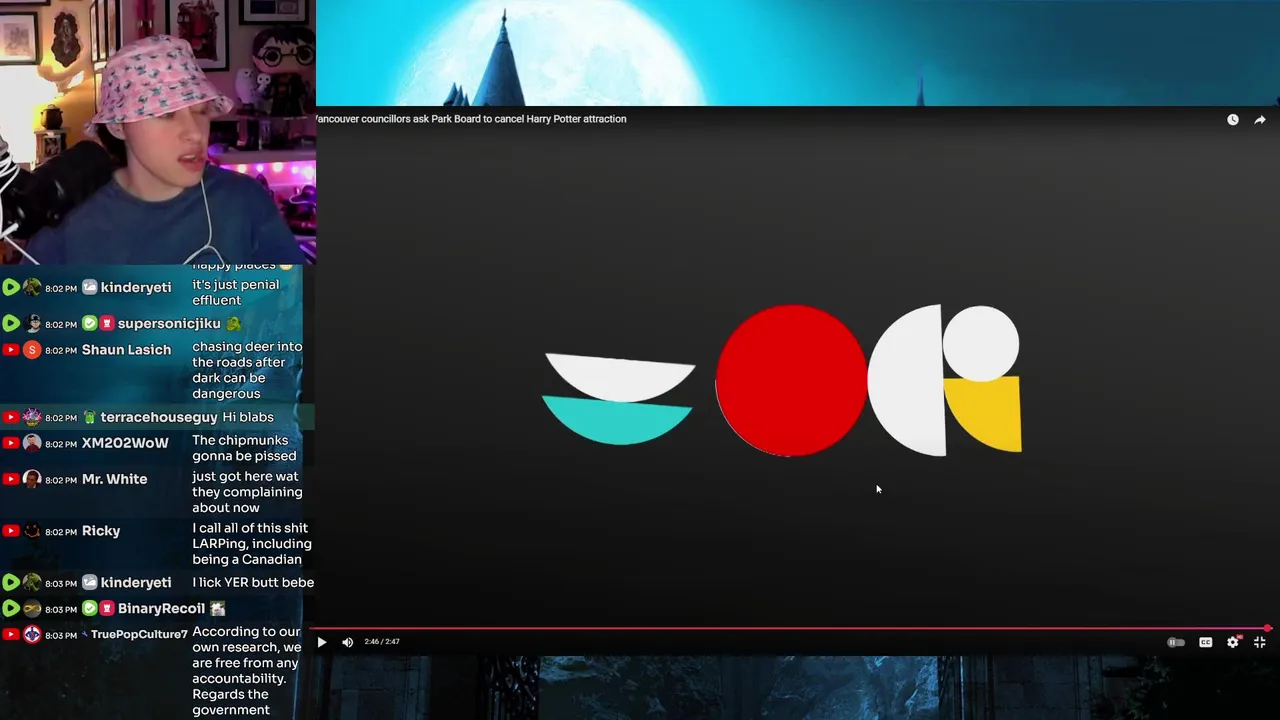Click supersonicjiku's avatar
Viewport: 1280px width, 720px height.
point(32,324)
